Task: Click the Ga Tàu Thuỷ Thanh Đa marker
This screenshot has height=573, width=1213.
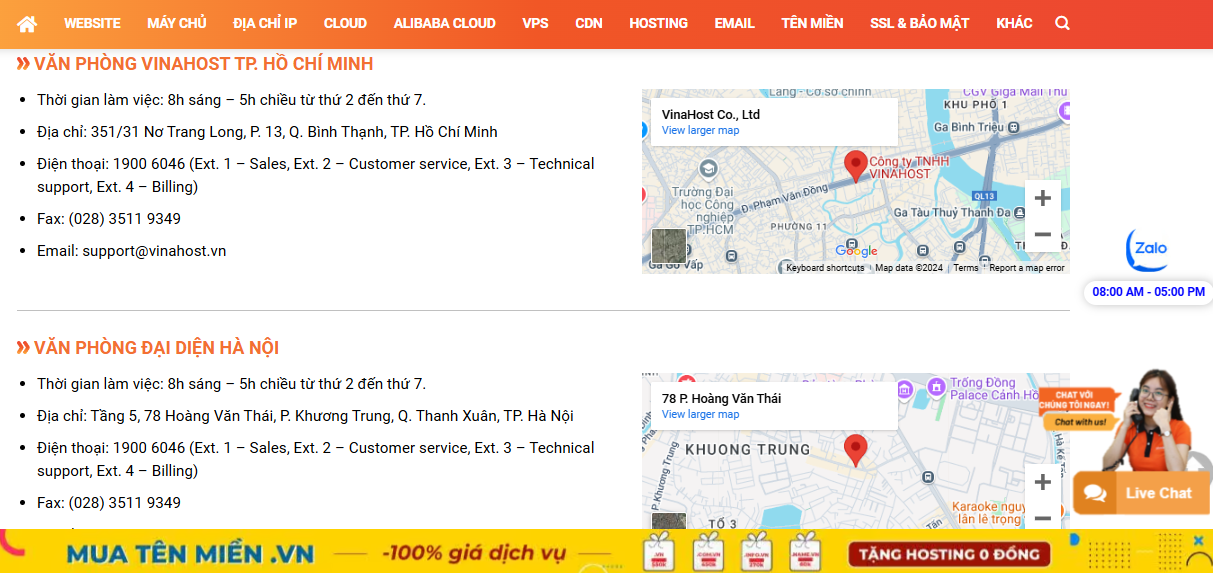Action: click(1018, 213)
